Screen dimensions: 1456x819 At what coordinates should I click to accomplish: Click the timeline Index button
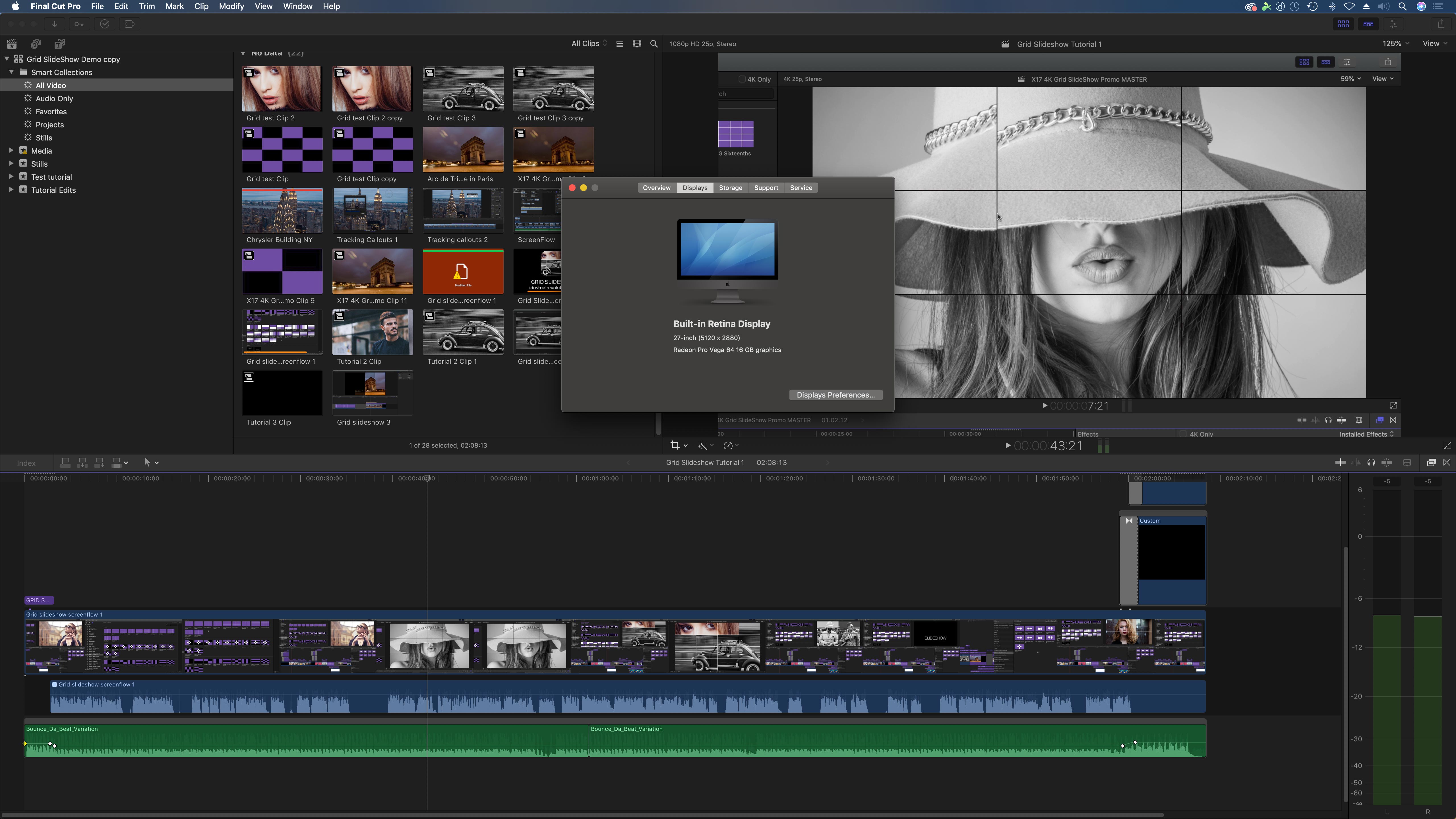pos(26,463)
